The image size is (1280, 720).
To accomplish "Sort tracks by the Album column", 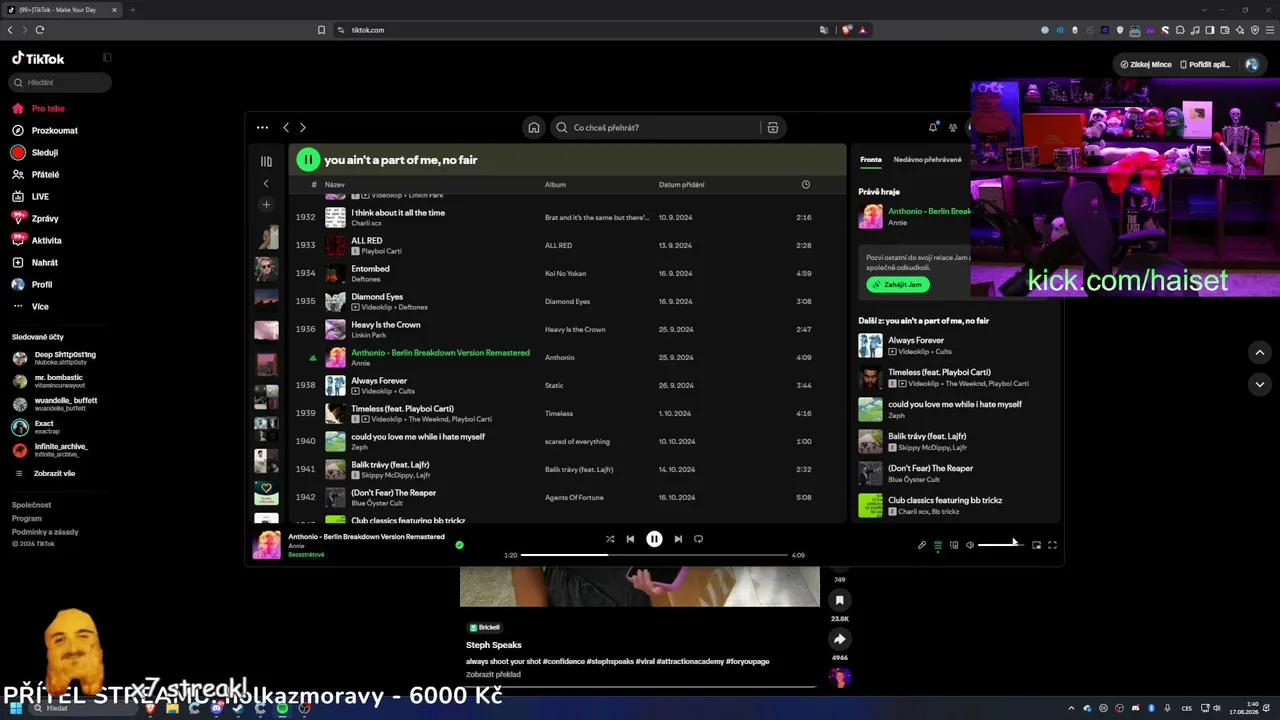I will tap(555, 185).
